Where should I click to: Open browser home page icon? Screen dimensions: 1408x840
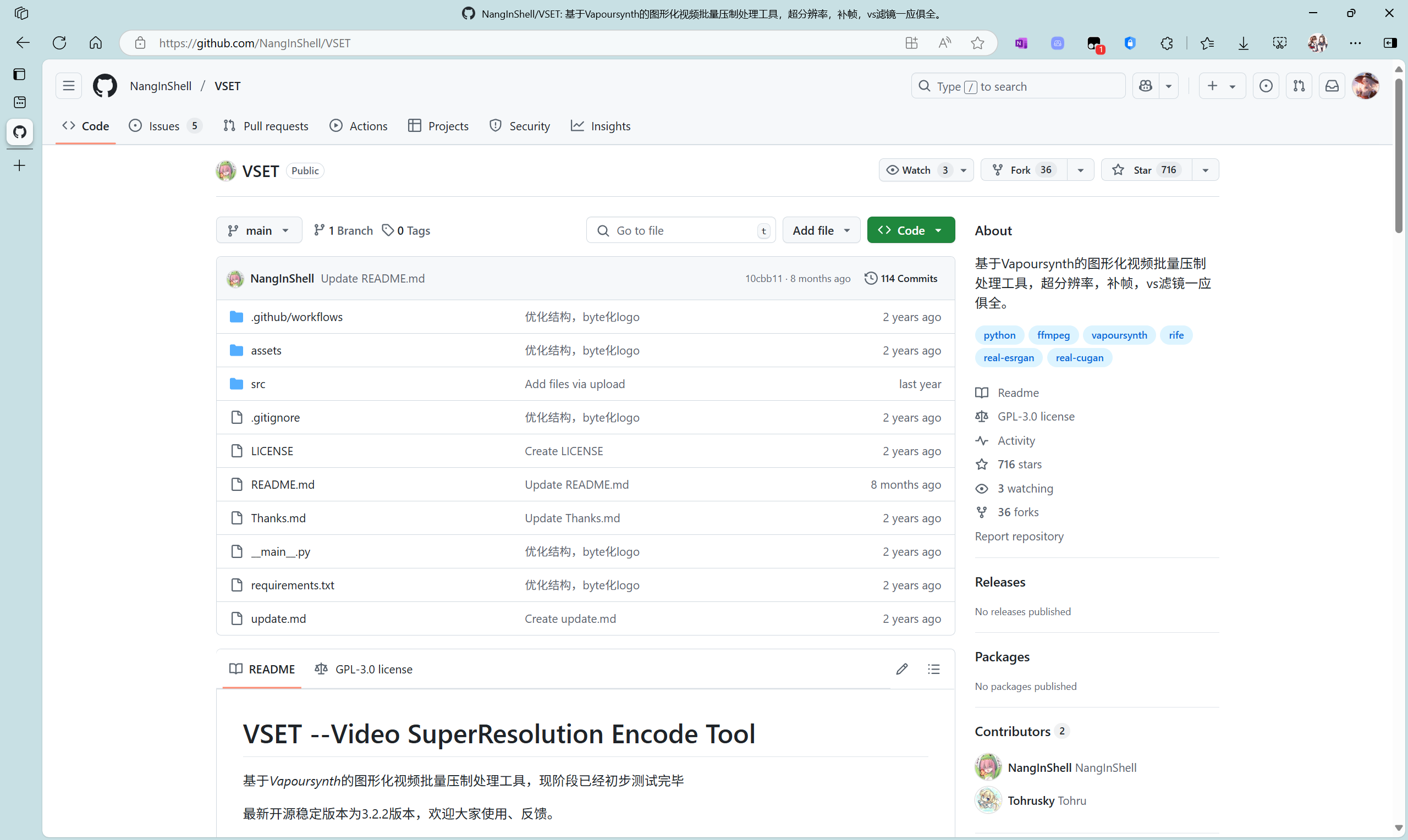[96, 43]
